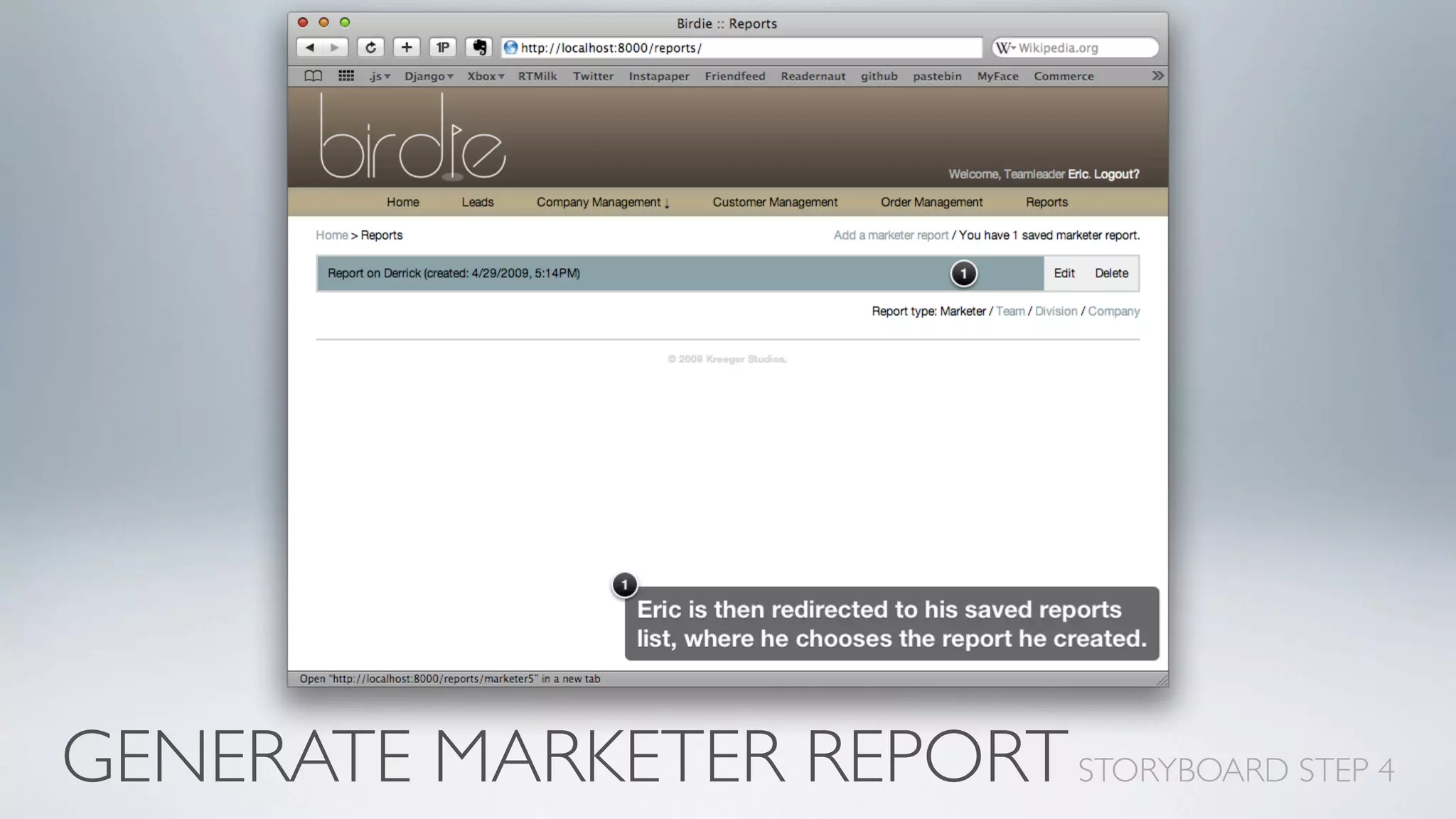Click the Birdie logo
This screenshot has height=819, width=1456.
[412, 137]
